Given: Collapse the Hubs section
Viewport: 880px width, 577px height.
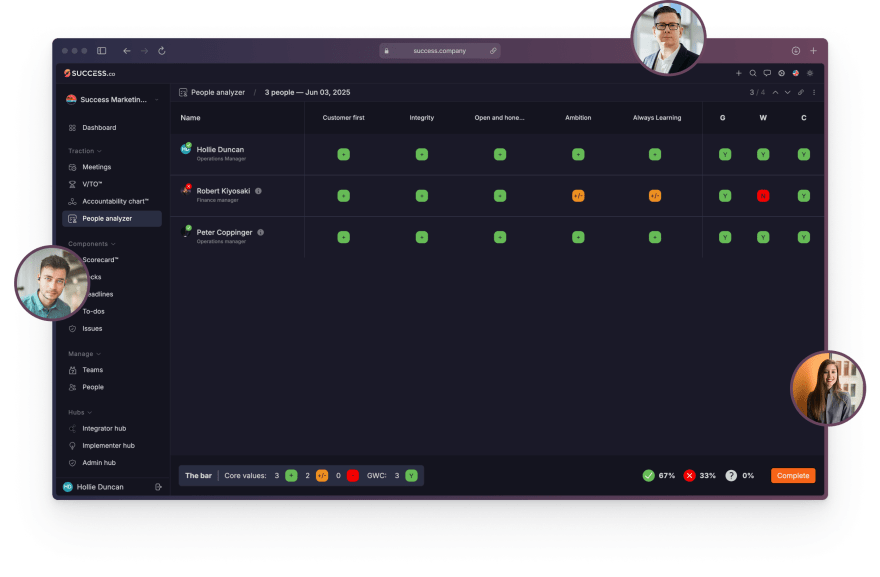Looking at the screenshot, I should 80,413.
